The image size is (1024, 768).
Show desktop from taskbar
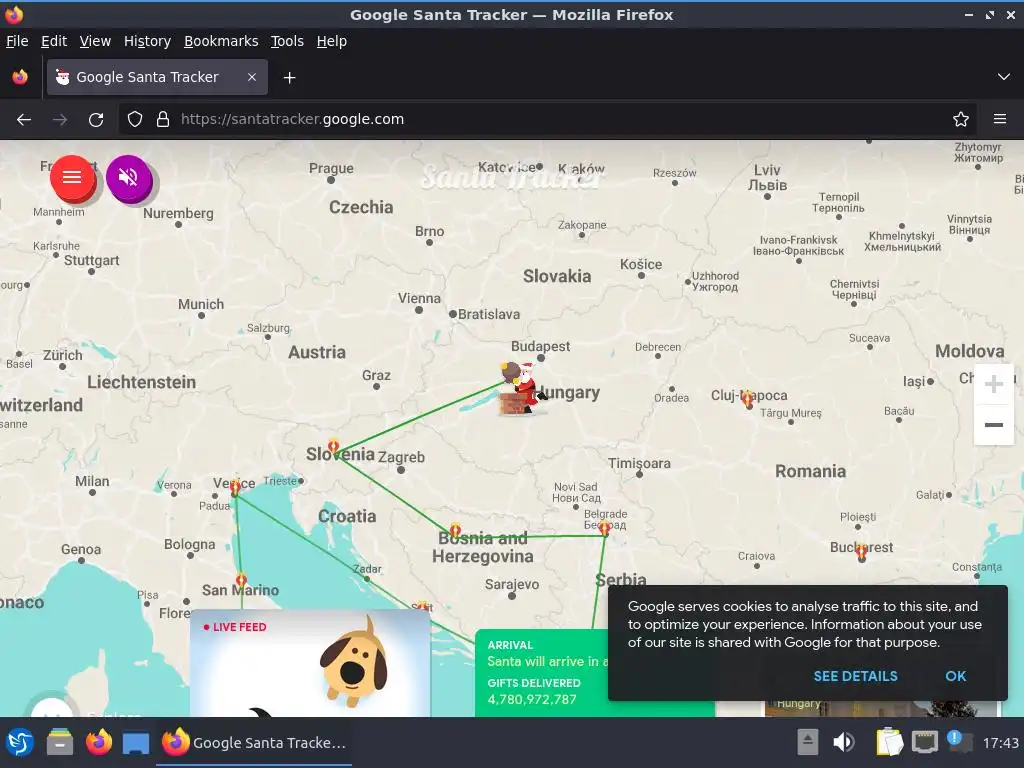136,743
